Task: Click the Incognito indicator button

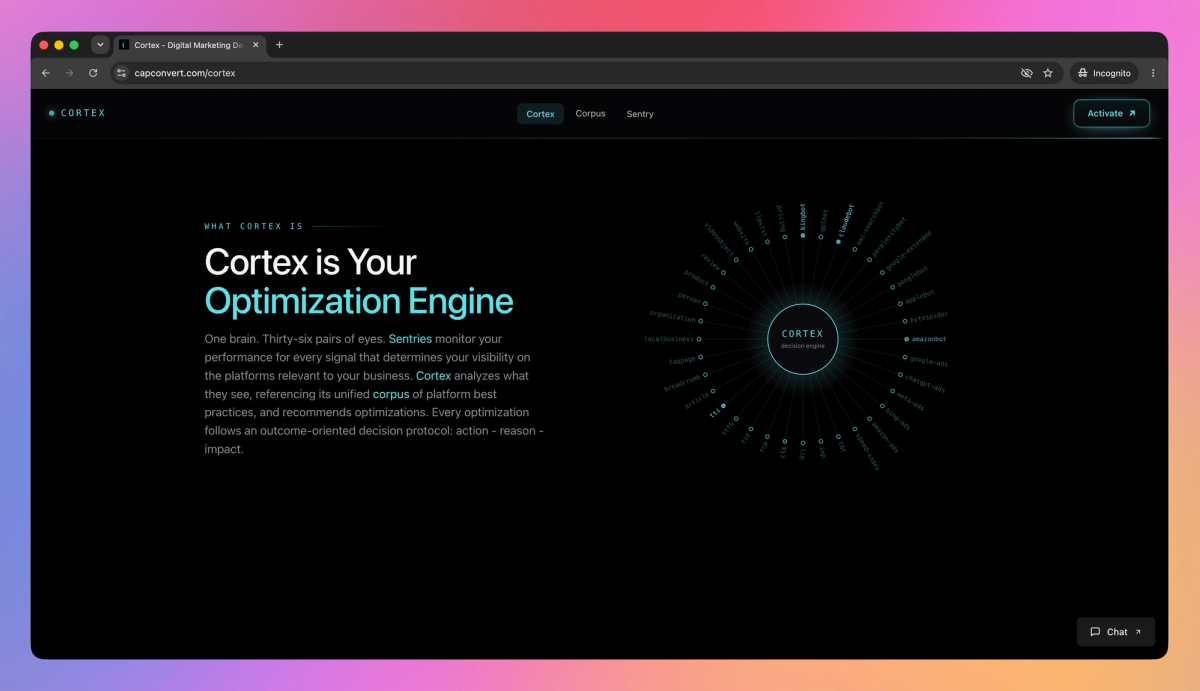Action: click(1105, 73)
